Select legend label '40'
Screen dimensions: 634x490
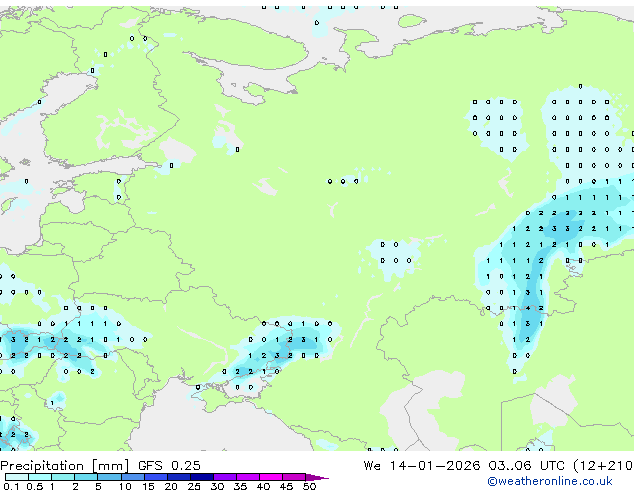(x=263, y=486)
